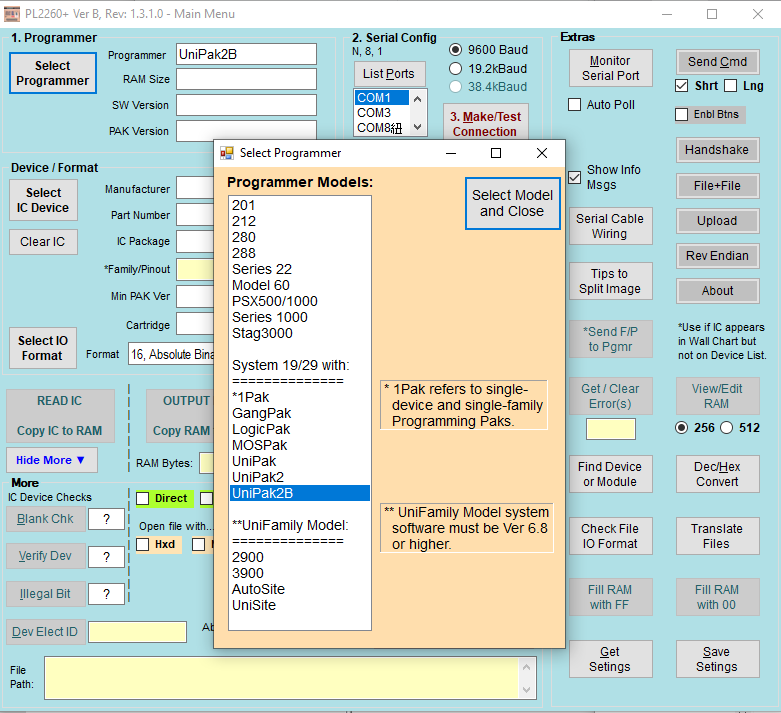The width and height of the screenshot is (781, 713).
Task: Choose GangPak from the list
Action: click(299, 413)
